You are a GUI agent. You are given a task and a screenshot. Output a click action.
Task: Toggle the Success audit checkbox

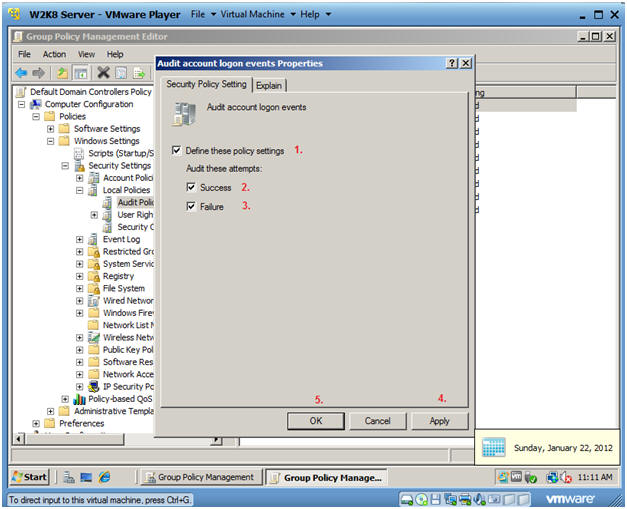pos(191,187)
